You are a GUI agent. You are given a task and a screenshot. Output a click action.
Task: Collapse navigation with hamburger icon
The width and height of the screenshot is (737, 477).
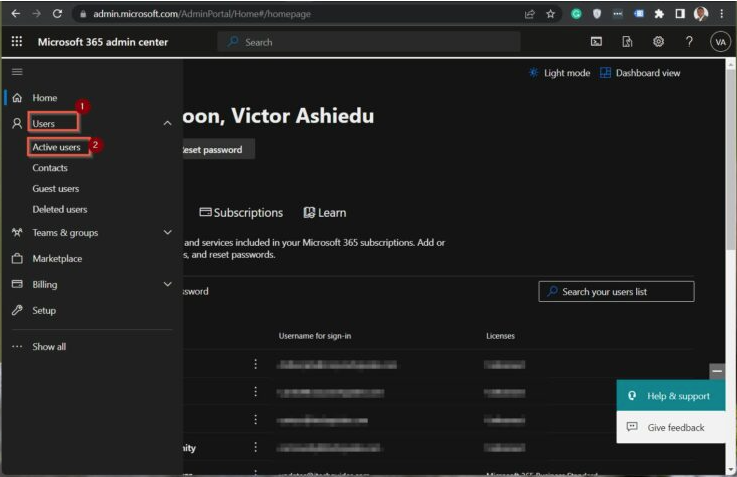[17, 71]
